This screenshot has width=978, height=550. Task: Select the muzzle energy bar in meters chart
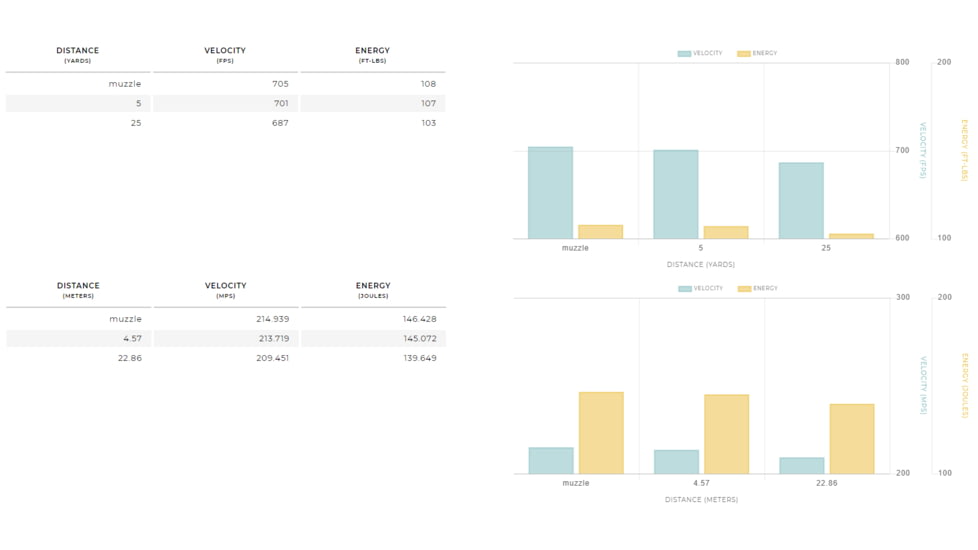[x=601, y=433]
